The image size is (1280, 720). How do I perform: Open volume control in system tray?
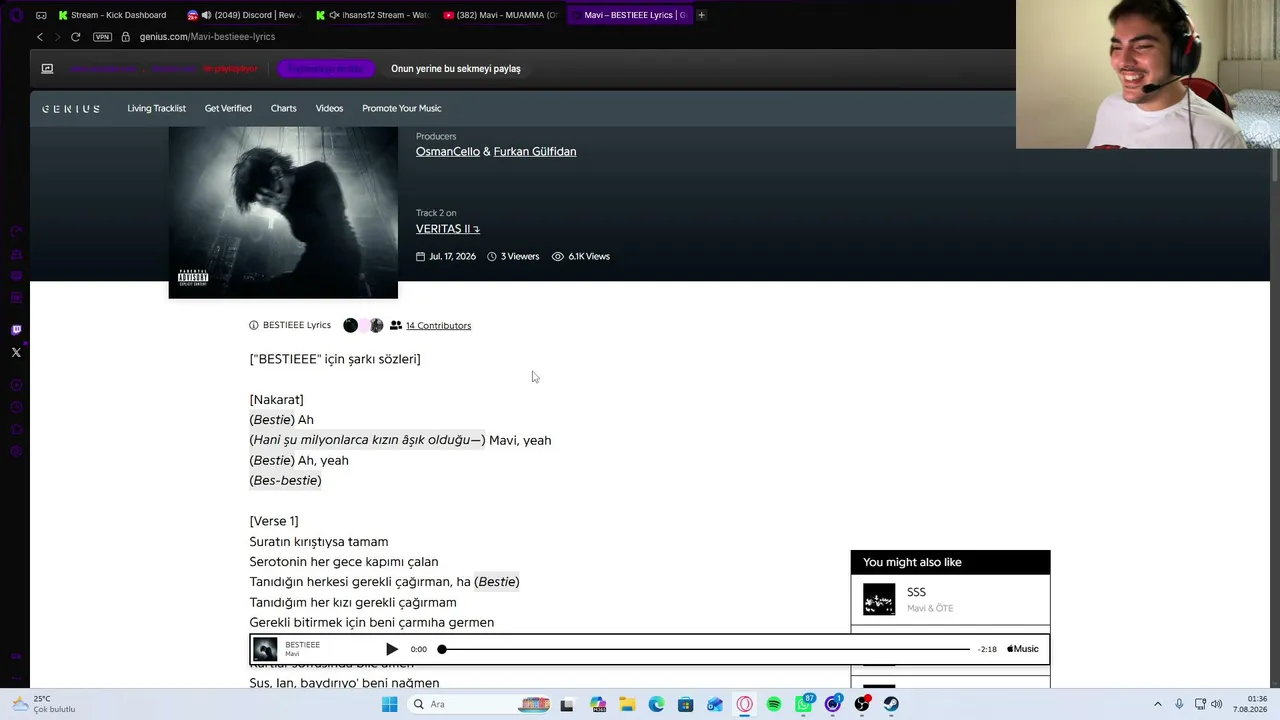pyautogui.click(x=1217, y=704)
